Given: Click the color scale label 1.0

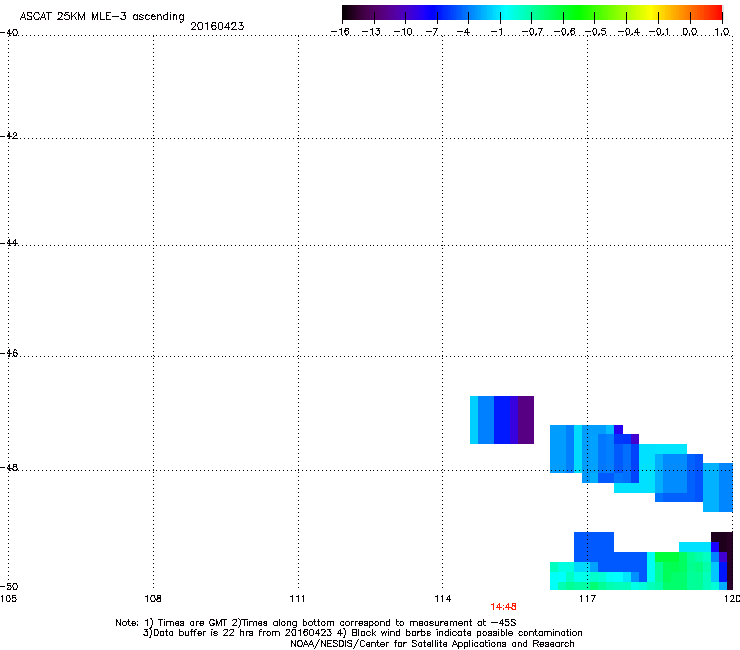Looking at the screenshot, I should (x=722, y=32).
